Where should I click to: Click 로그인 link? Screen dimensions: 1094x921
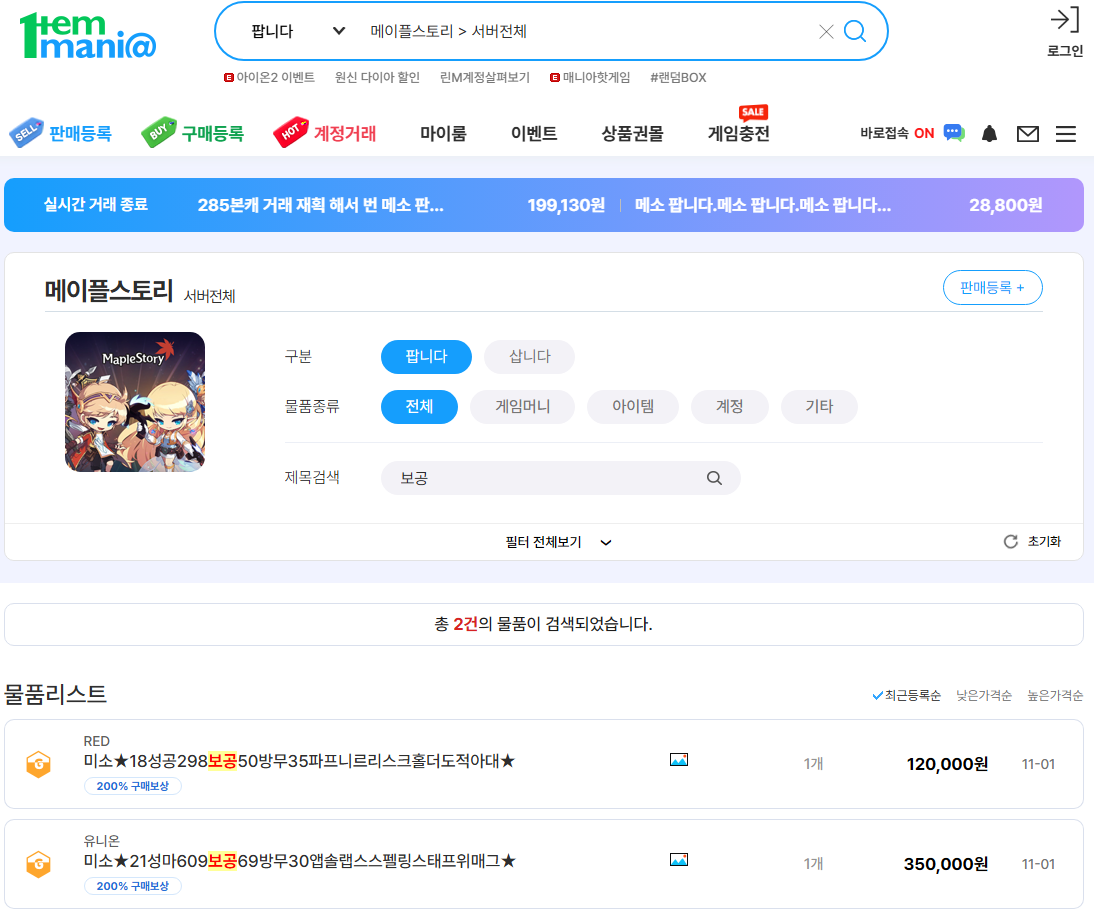[1065, 51]
